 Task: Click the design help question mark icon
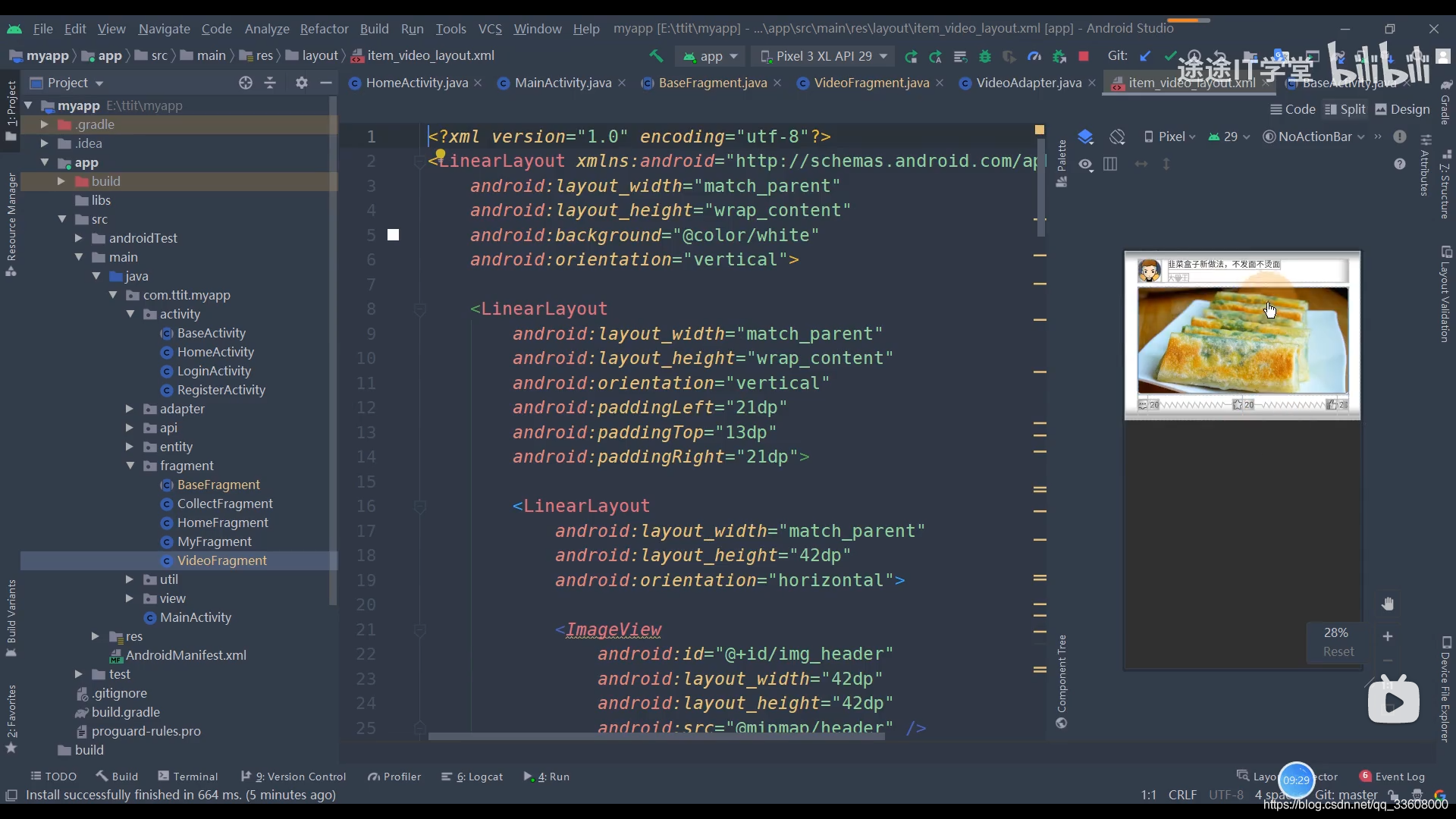click(x=1400, y=164)
